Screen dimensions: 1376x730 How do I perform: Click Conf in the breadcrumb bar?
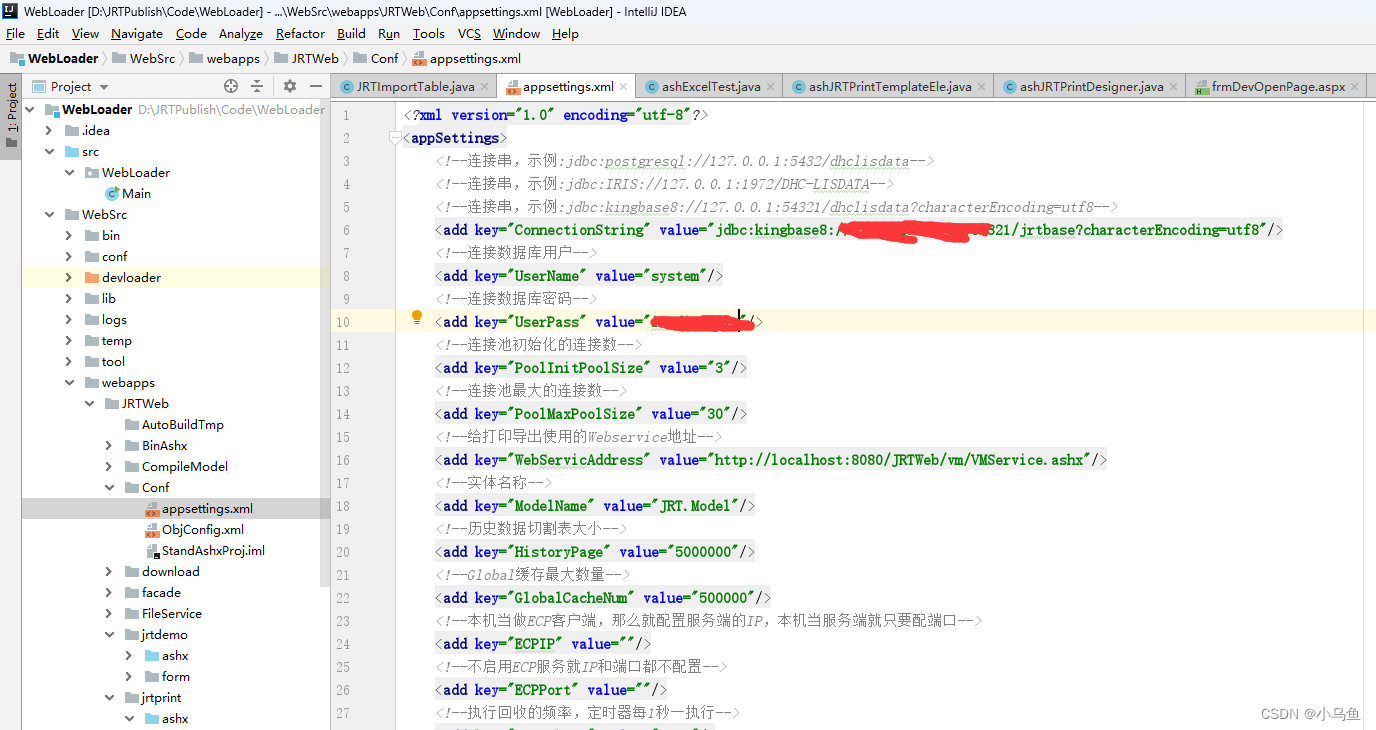[375, 58]
